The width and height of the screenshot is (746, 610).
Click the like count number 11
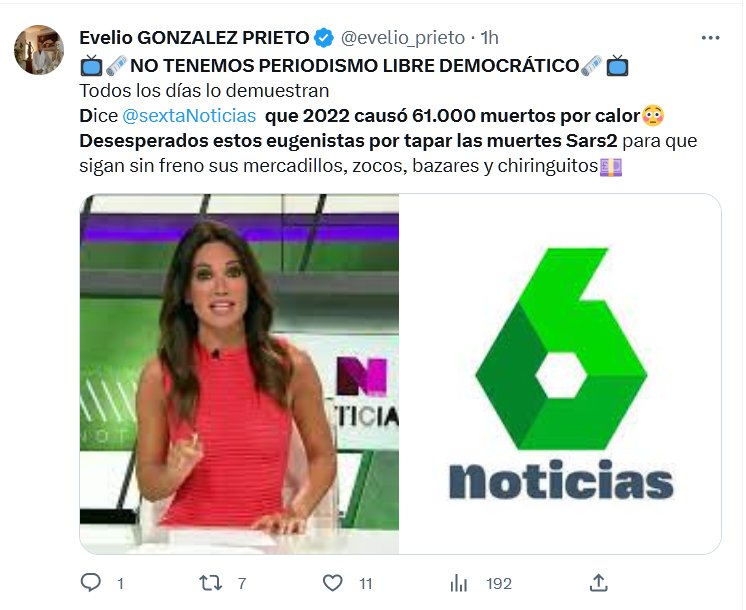pos(365,584)
